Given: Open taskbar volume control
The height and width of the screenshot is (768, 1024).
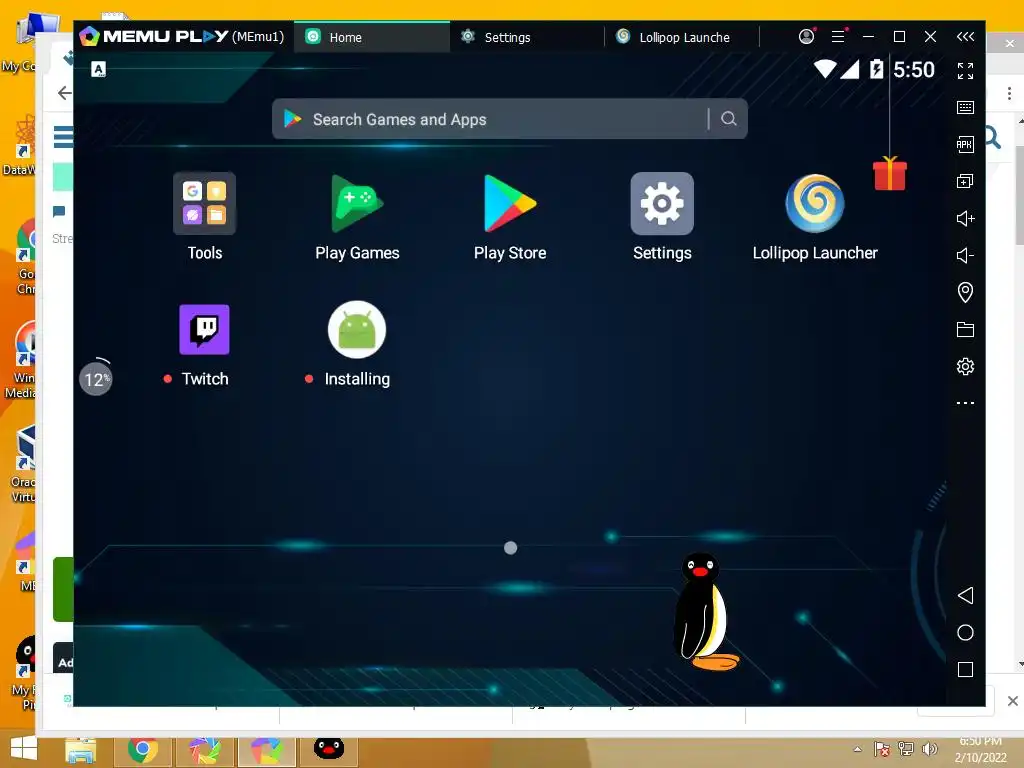Looking at the screenshot, I should pos(929,749).
